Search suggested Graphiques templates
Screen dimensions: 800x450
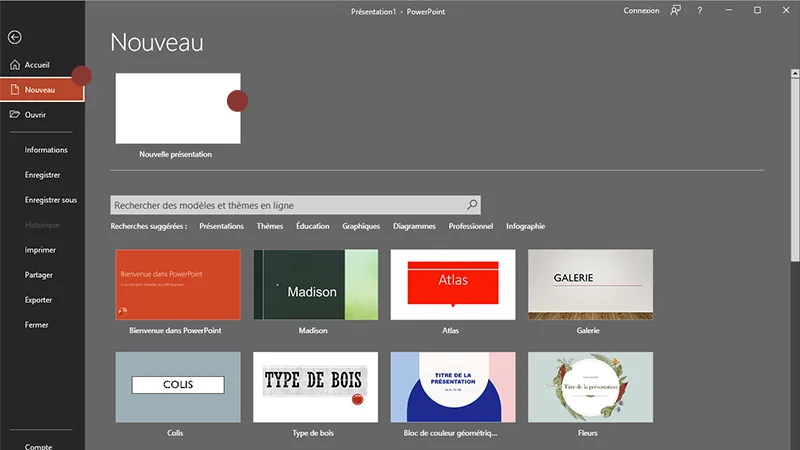[361, 226]
